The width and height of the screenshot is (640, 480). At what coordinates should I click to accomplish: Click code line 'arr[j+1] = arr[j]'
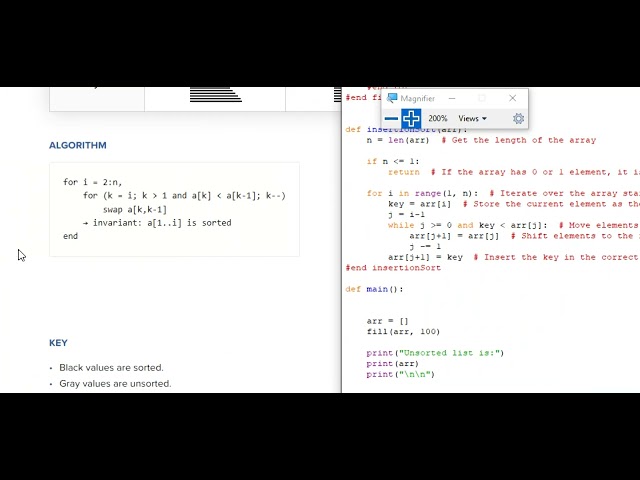454,236
